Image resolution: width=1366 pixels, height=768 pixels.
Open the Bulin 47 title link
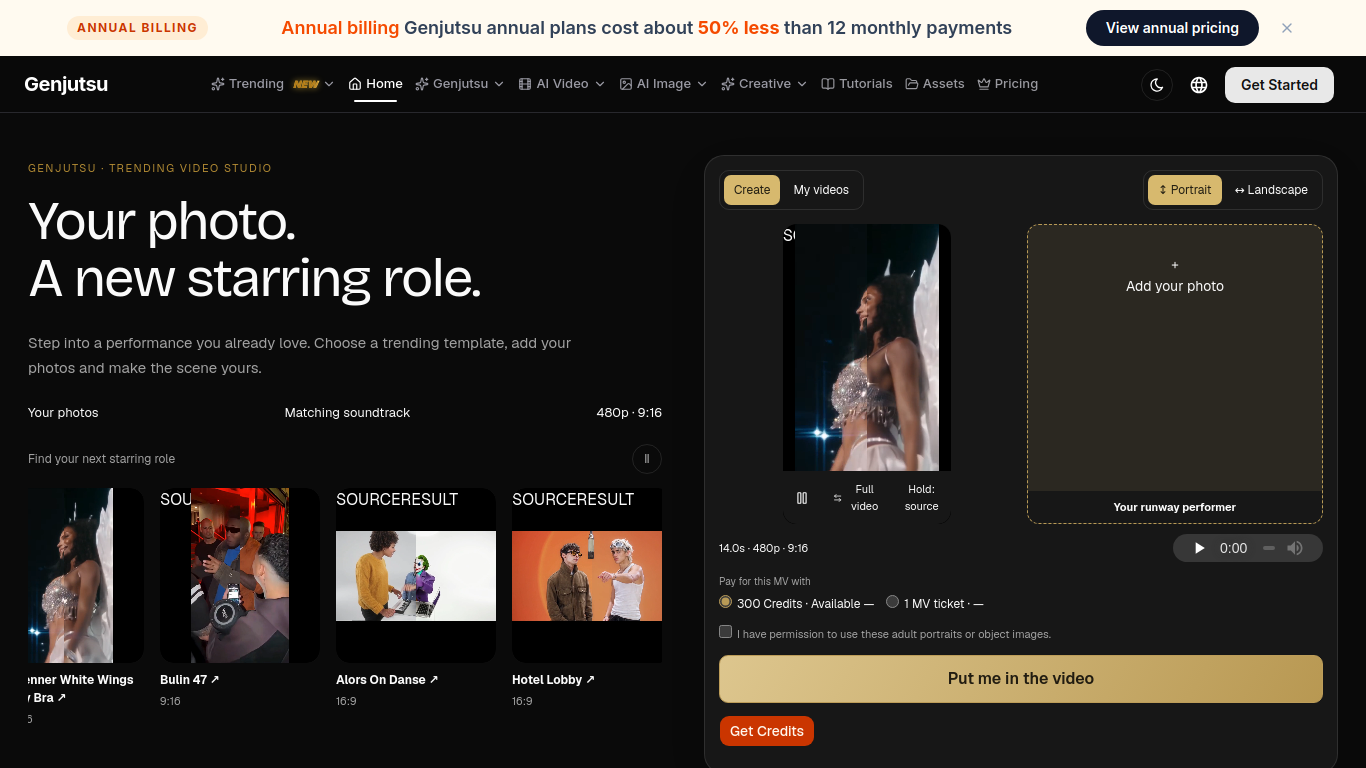click(189, 680)
